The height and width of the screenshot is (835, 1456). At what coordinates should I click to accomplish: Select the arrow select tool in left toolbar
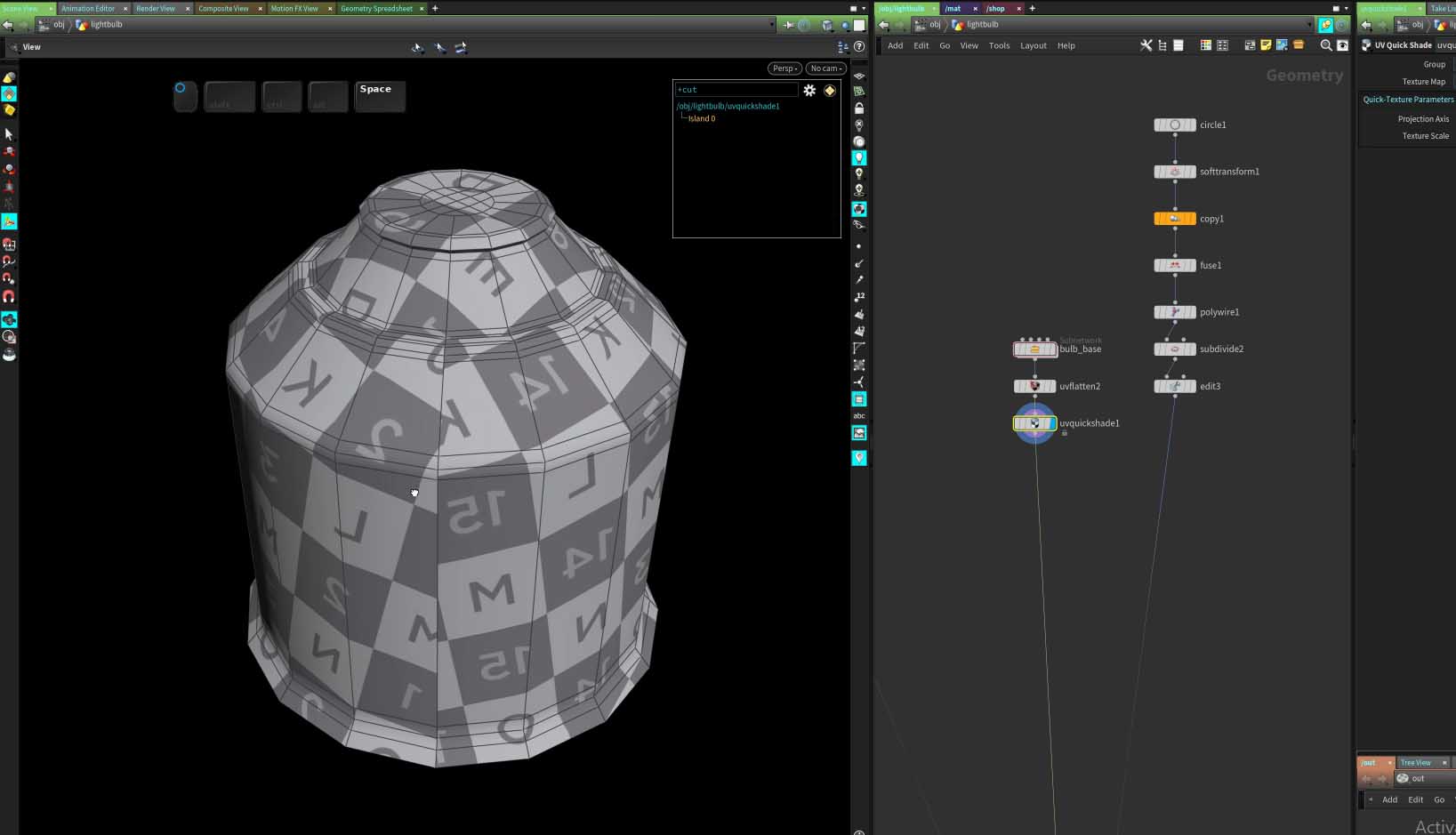coord(9,134)
